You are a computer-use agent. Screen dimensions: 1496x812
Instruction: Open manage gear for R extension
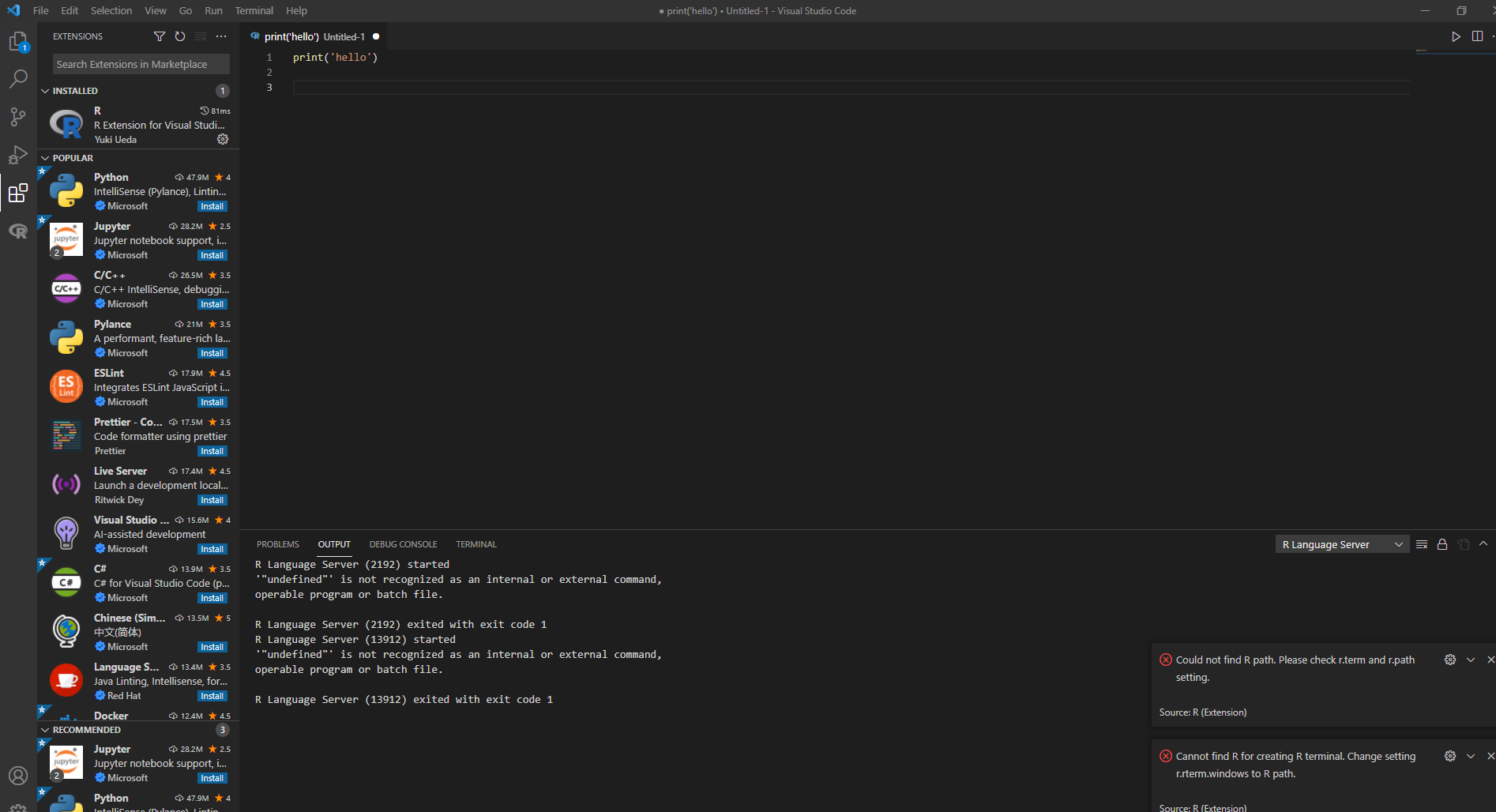pos(223,139)
